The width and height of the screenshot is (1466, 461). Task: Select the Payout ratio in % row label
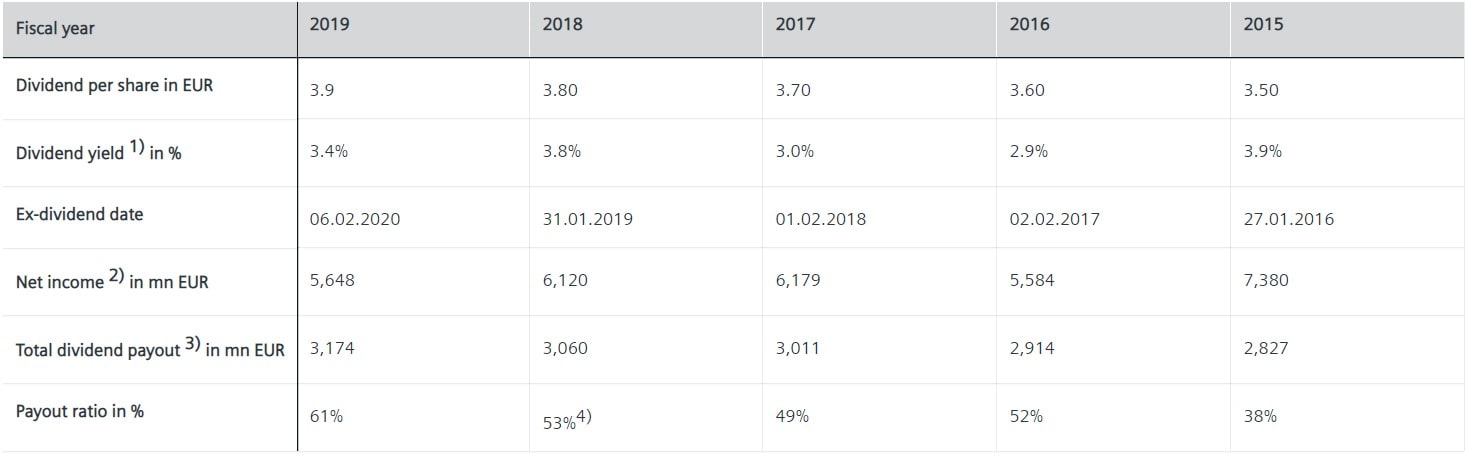click(79, 411)
